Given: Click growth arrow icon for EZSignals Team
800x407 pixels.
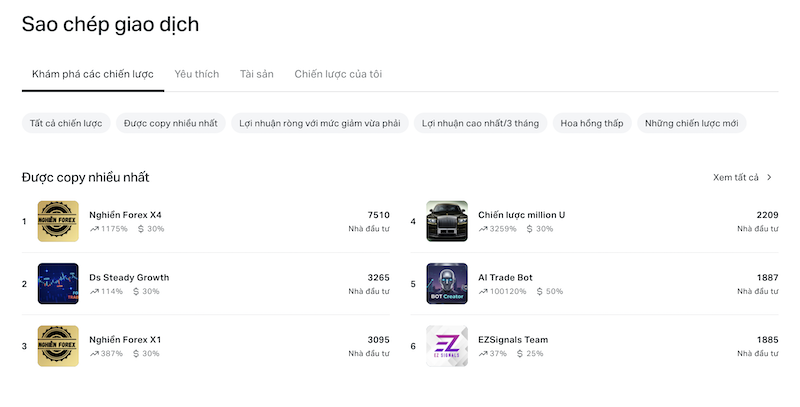Looking at the screenshot, I should point(483,354).
